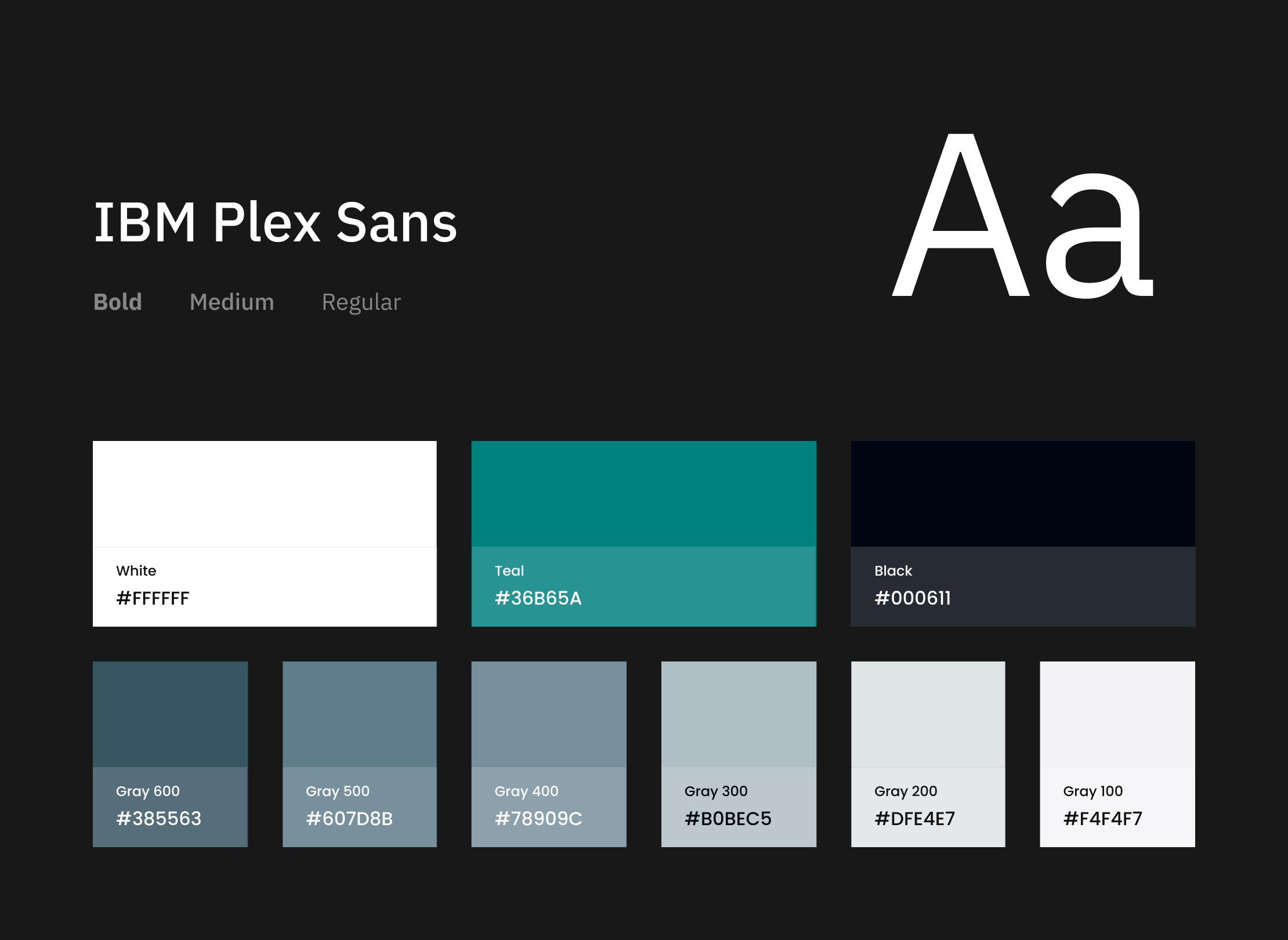Click the #F4F4F7 hex value

[x=1102, y=819]
